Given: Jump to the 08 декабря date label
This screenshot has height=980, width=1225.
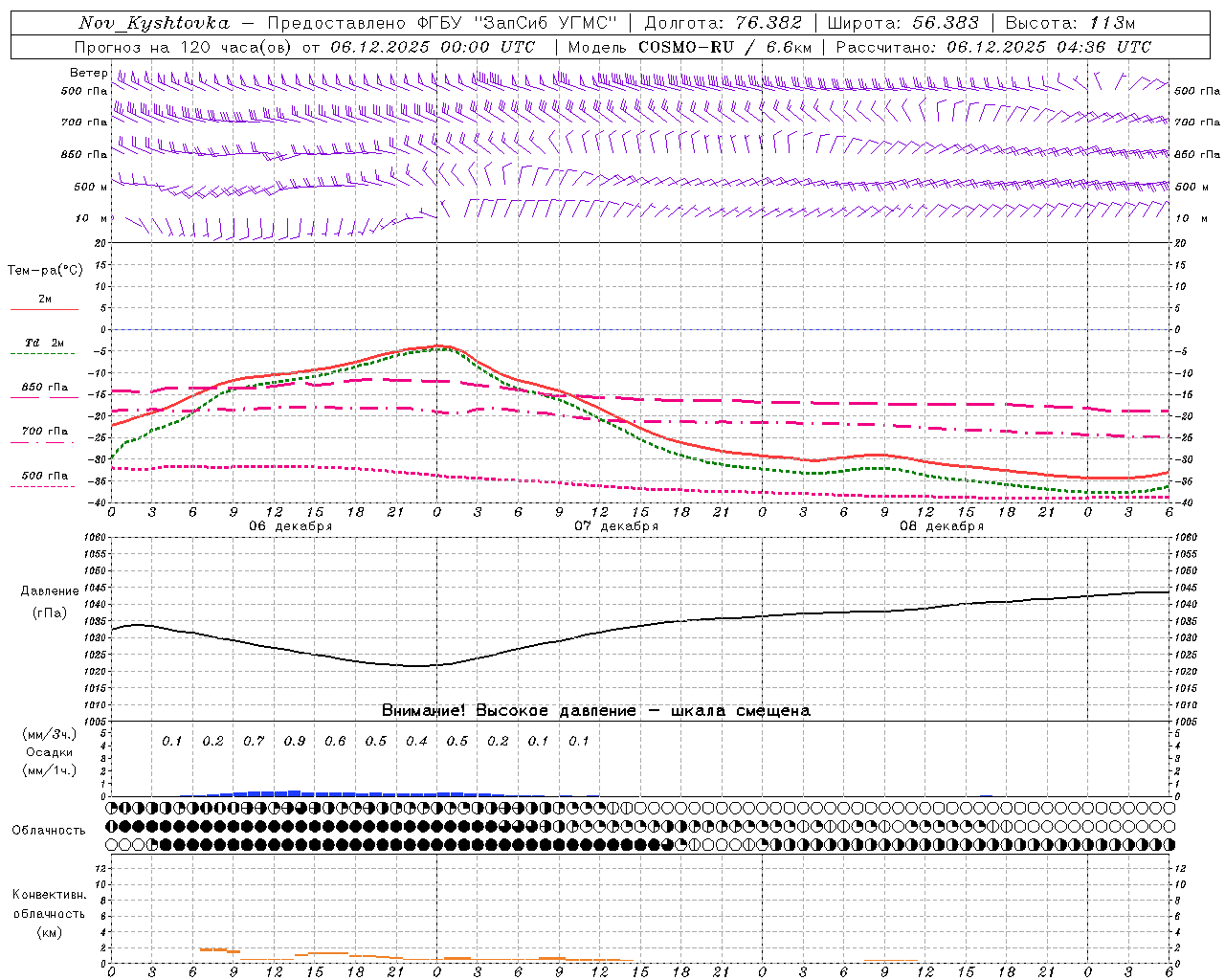Looking at the screenshot, I should click(942, 526).
